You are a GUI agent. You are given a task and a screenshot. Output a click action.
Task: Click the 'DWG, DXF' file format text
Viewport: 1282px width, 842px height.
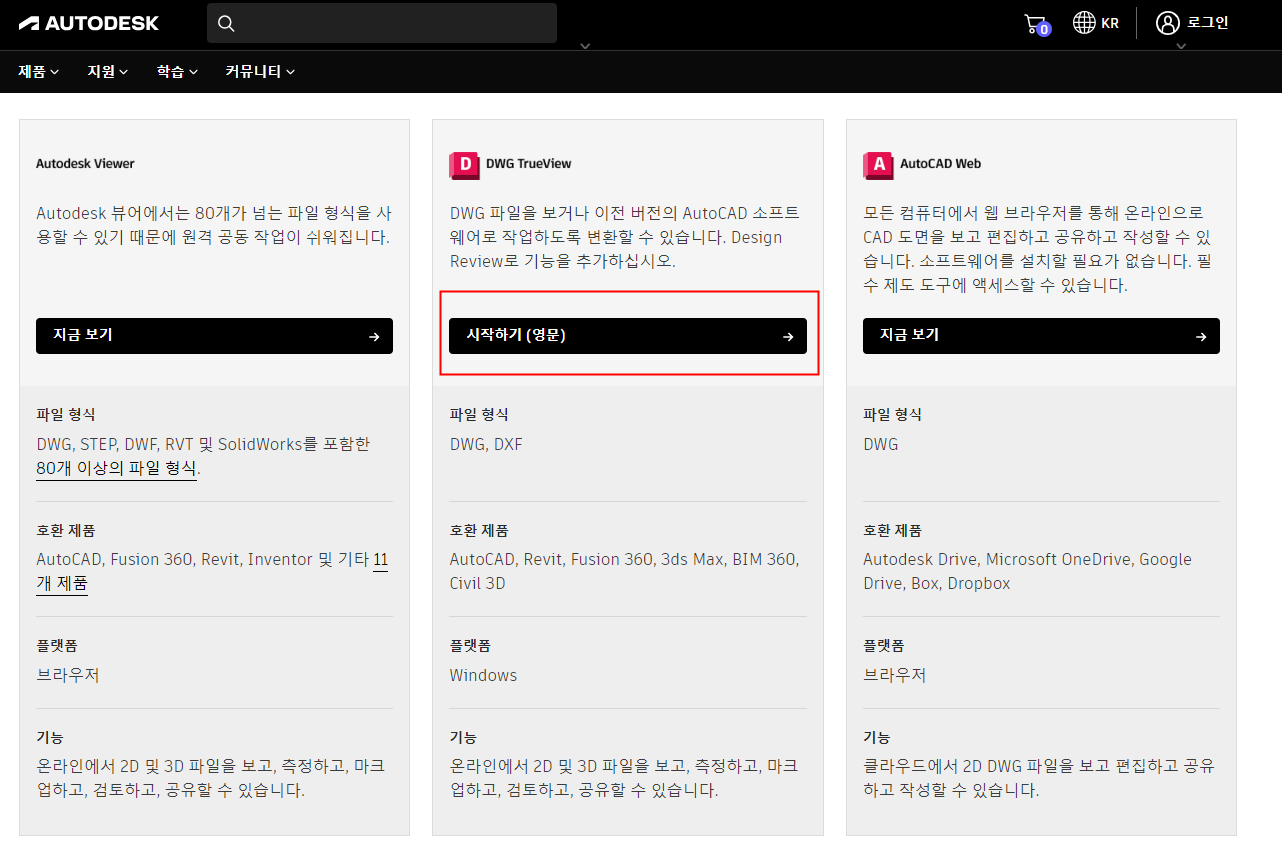[486, 444]
